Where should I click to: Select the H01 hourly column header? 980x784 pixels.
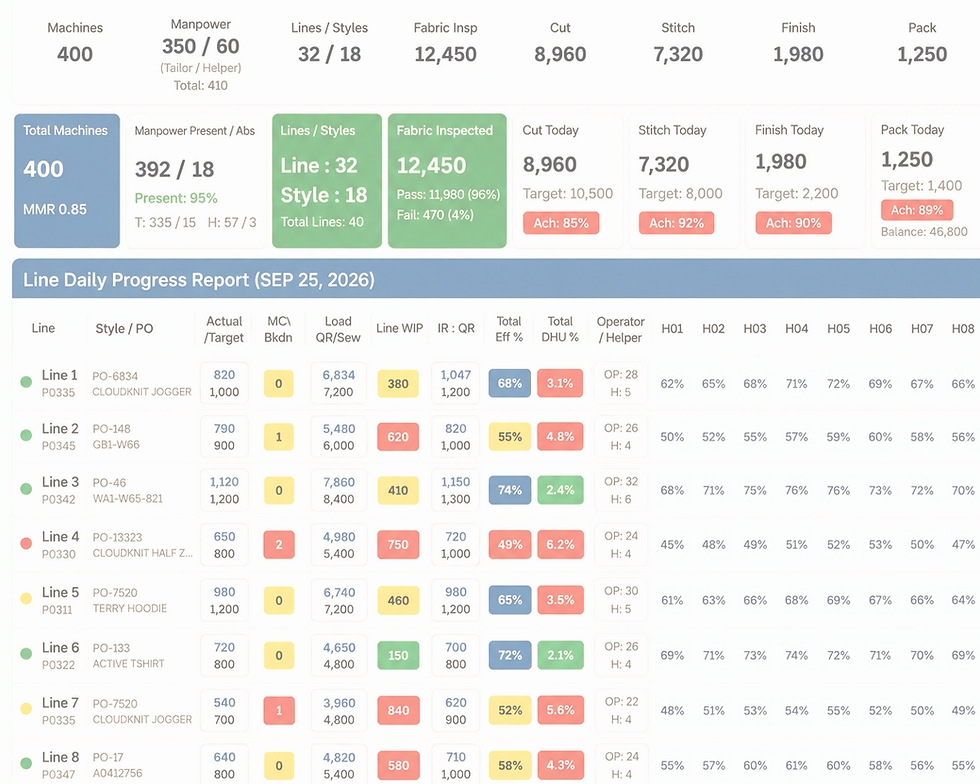[672, 328]
